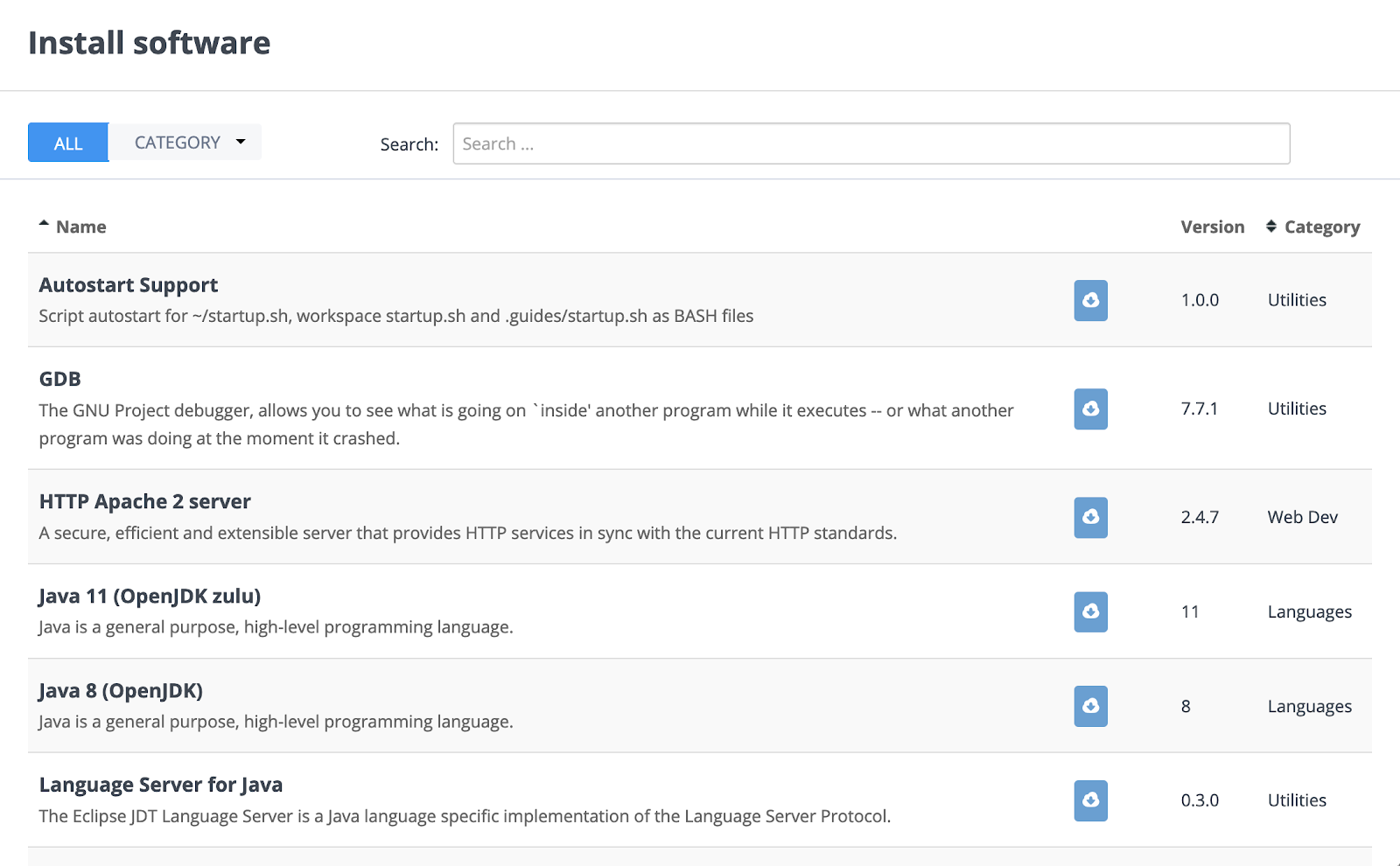Screen dimensions: 1400x866
Task: Click the Install software page heading
Action: coord(150,42)
